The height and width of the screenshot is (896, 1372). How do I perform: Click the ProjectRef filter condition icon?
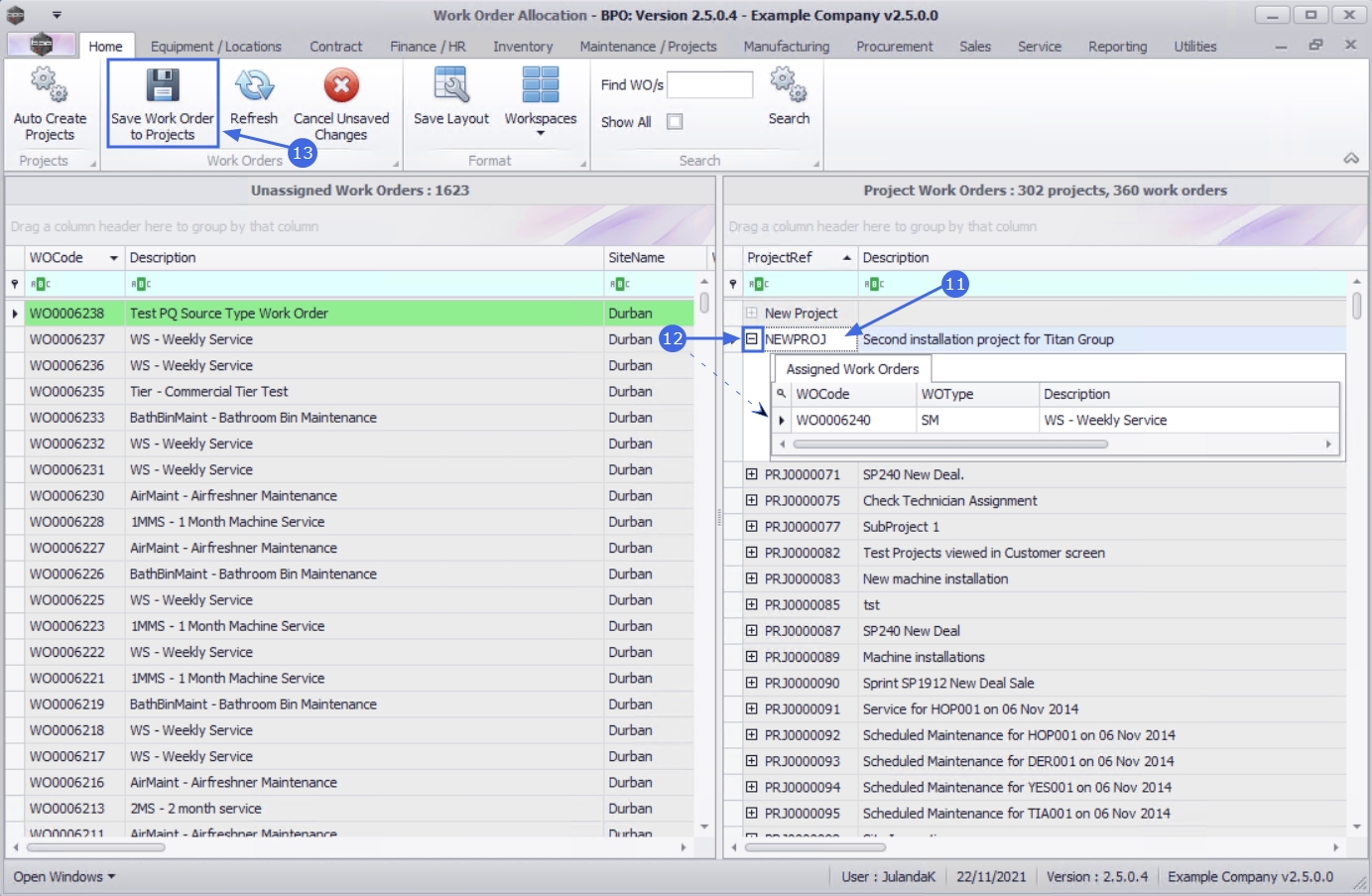click(759, 284)
